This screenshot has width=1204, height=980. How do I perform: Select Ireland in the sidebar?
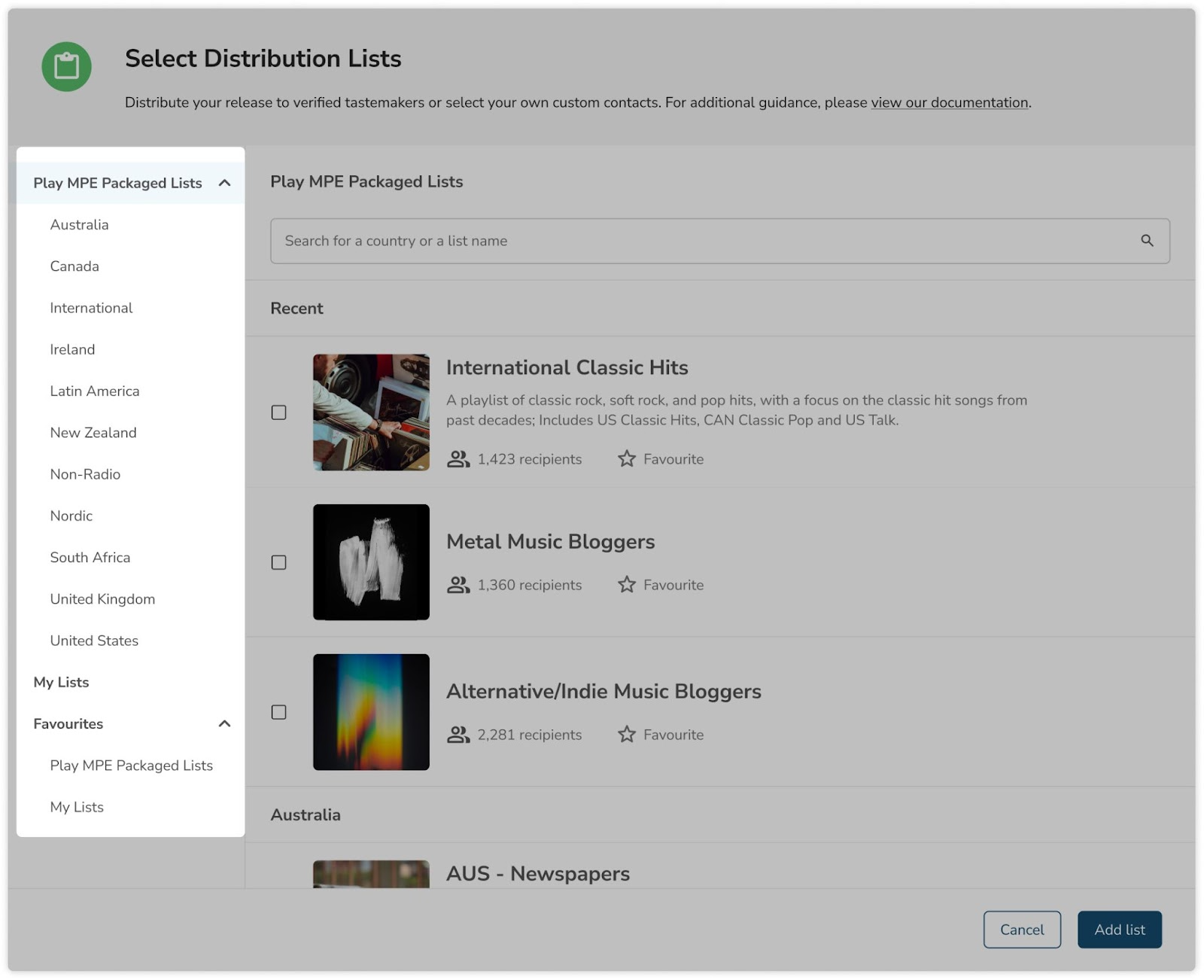click(x=72, y=349)
